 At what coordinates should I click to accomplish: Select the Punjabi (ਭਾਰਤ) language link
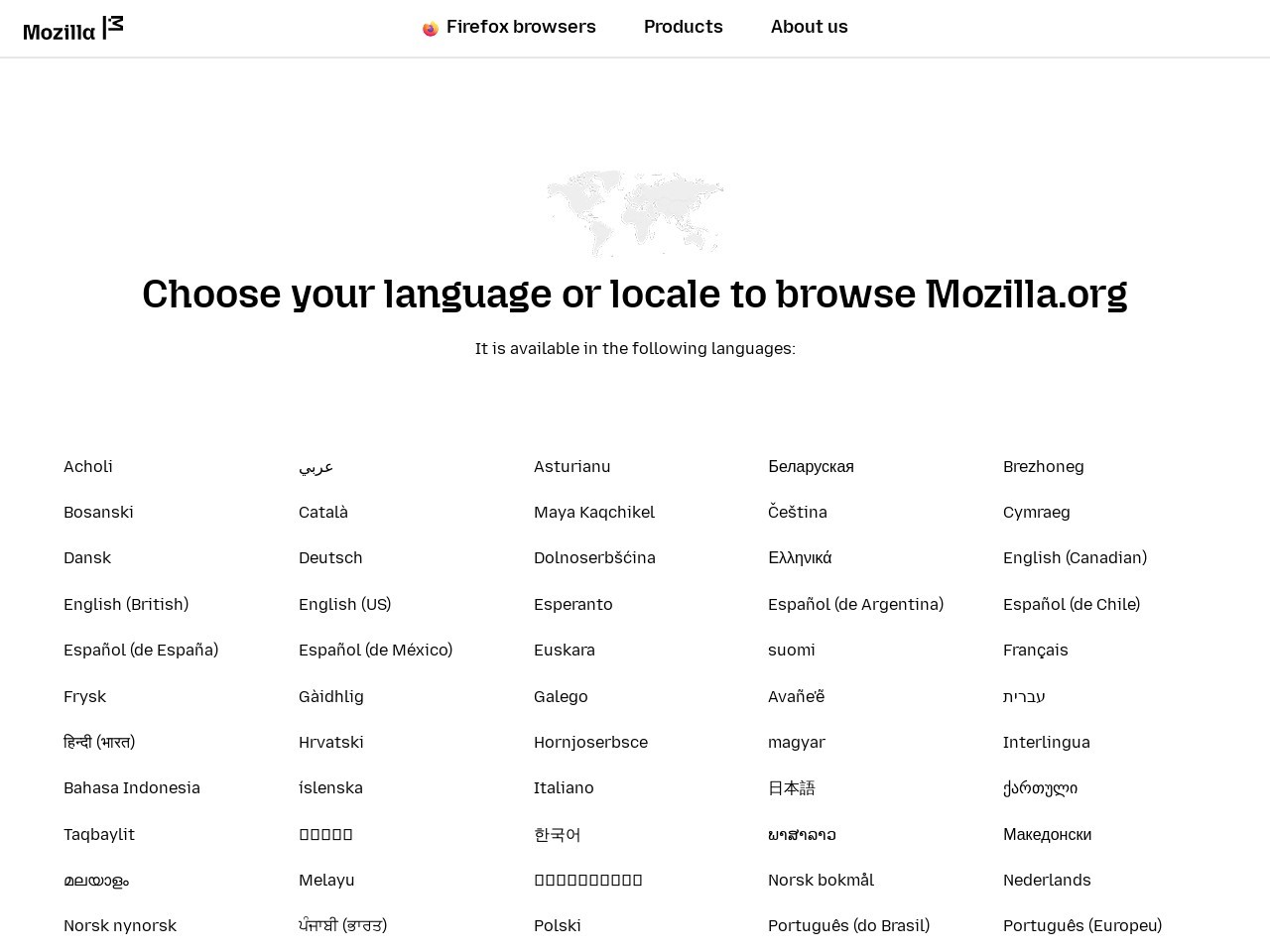(342, 925)
